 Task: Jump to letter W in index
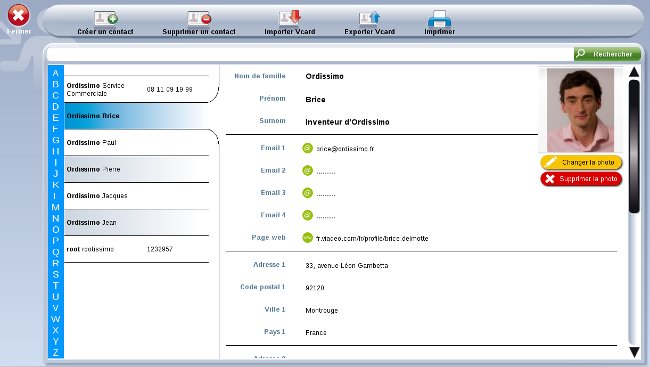[56, 319]
